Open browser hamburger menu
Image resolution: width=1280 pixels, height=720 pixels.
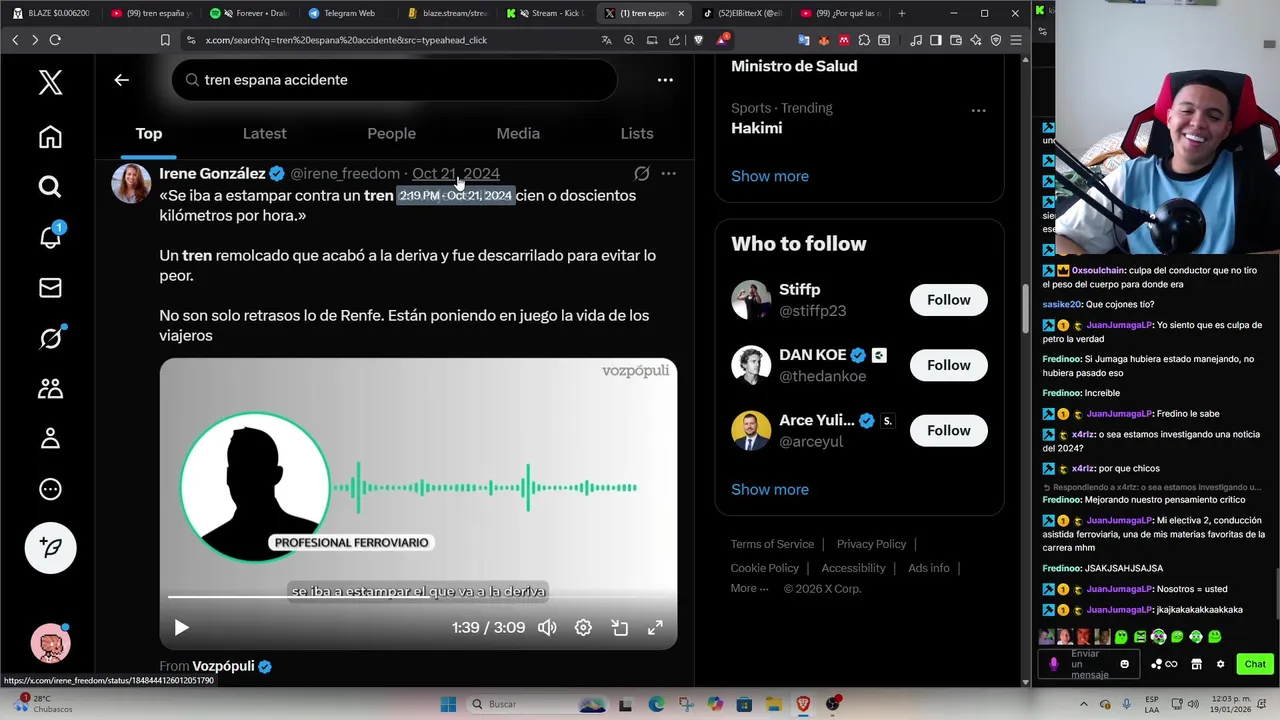pyautogui.click(x=1016, y=40)
